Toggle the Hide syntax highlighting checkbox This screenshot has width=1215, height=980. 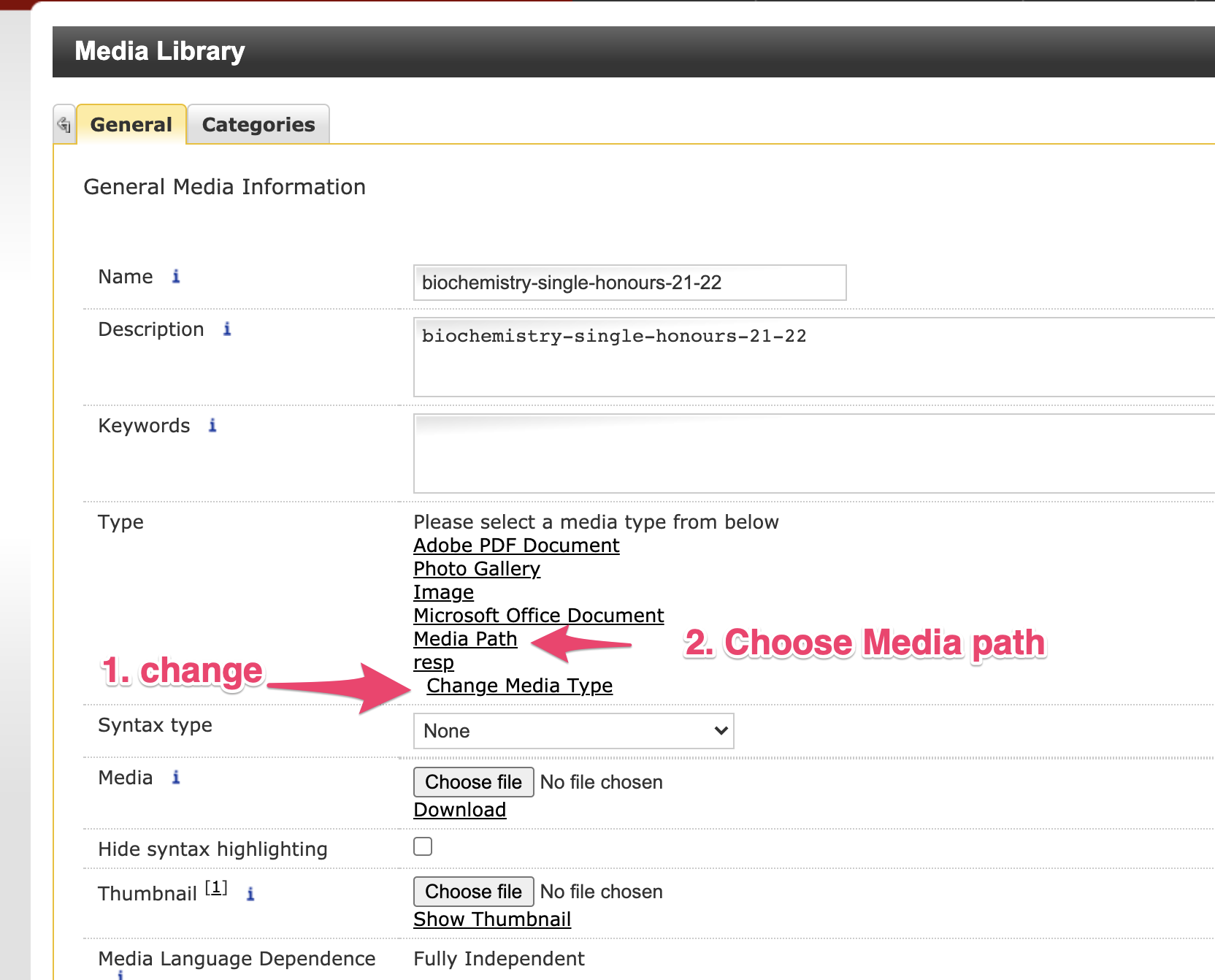click(x=423, y=846)
